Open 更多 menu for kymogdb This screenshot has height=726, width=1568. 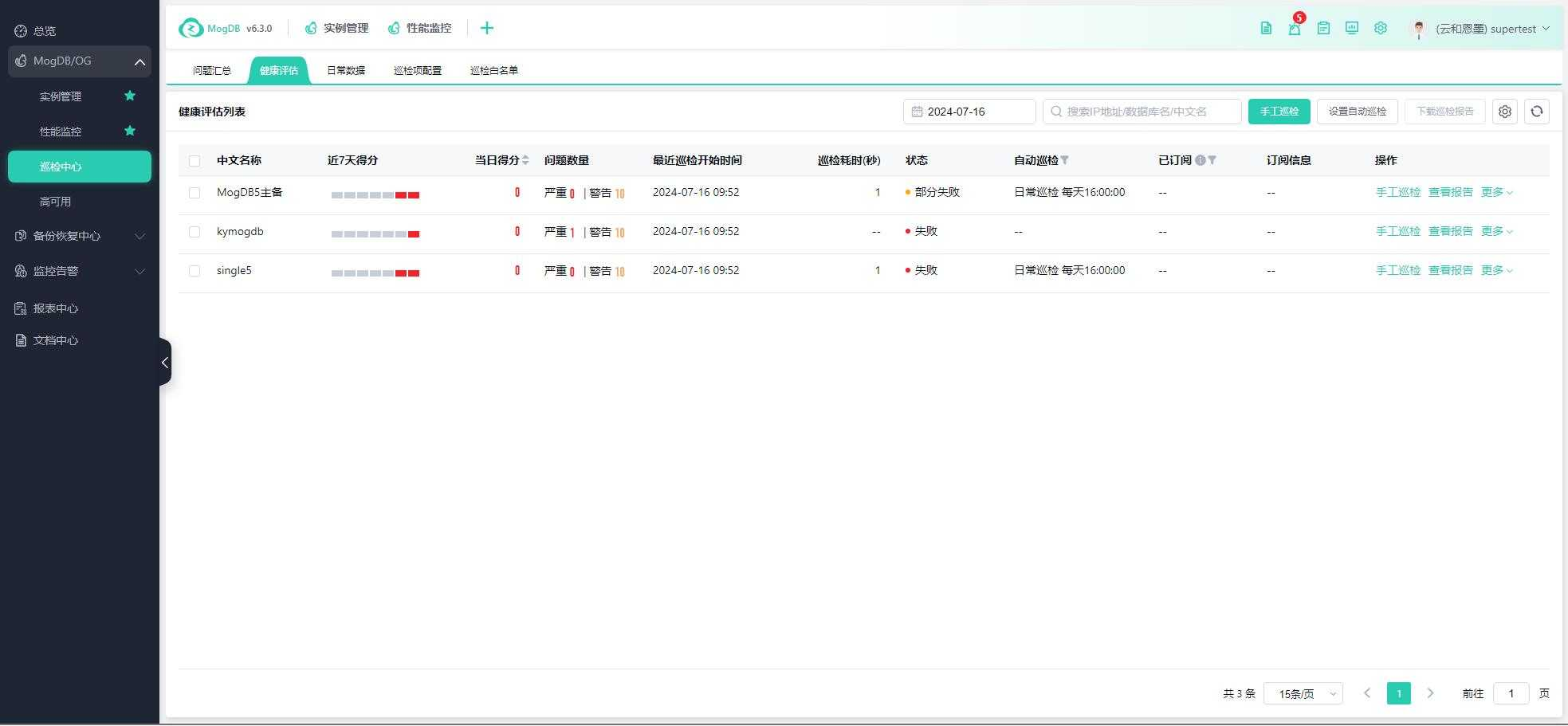point(1496,231)
